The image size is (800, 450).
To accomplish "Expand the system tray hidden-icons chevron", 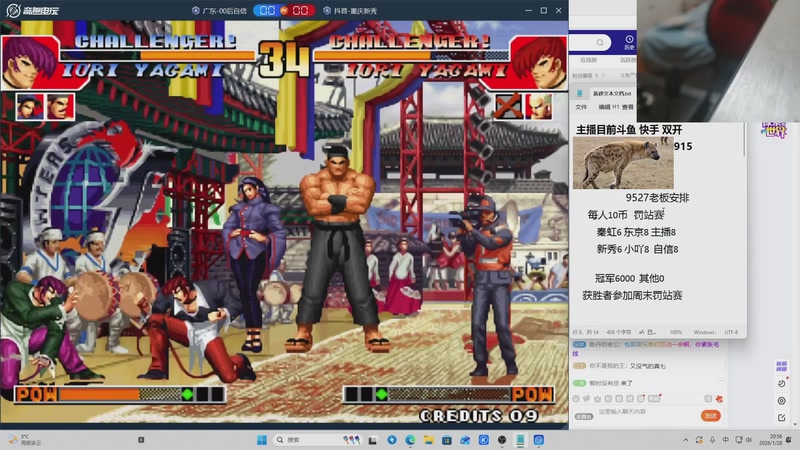I will [x=685, y=440].
